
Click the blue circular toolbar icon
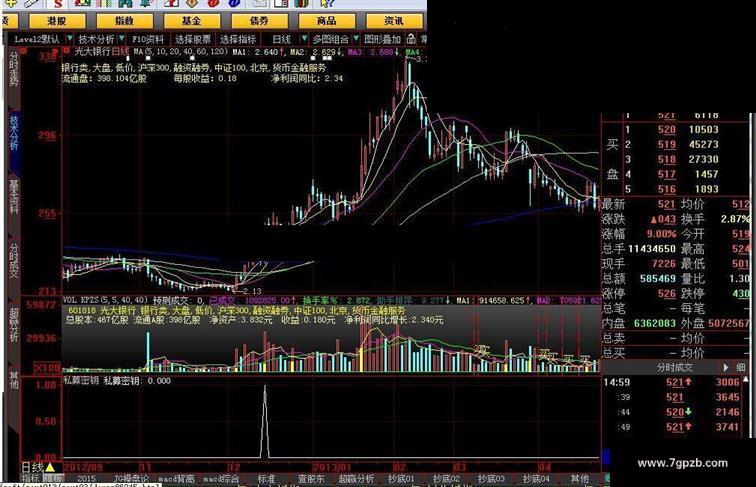234,4
